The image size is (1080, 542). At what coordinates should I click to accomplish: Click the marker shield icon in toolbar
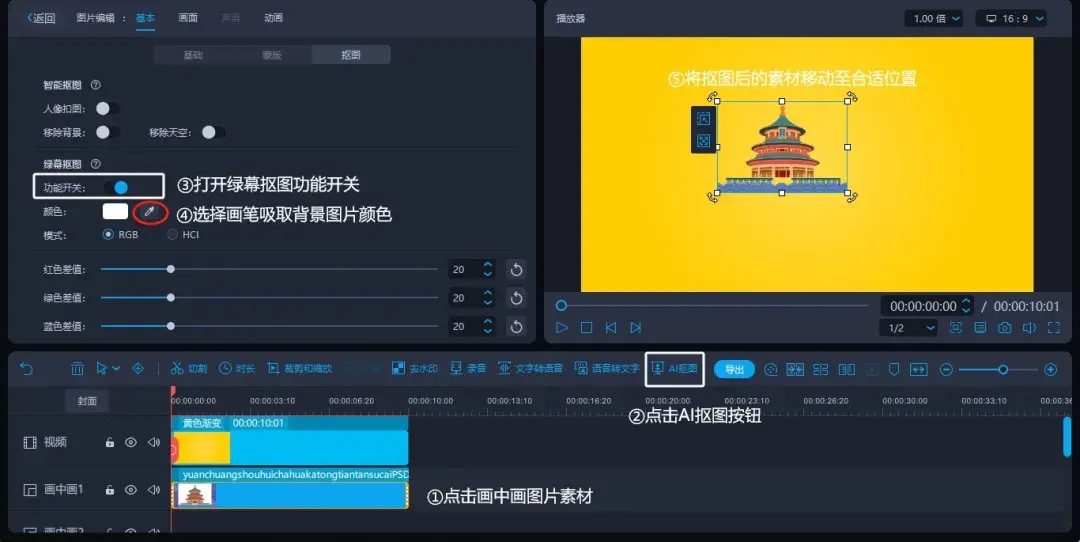point(894,369)
